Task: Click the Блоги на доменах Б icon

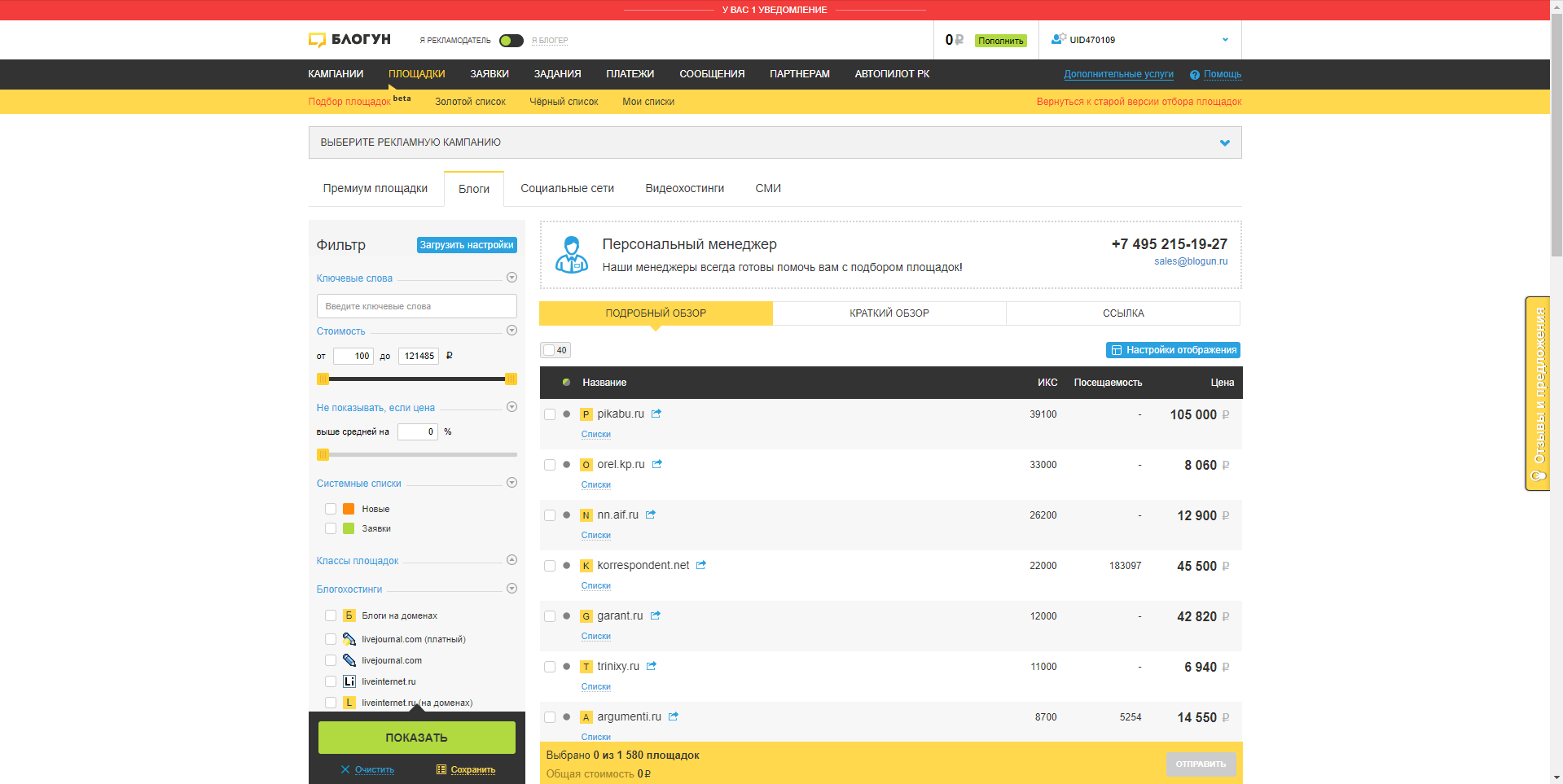Action: (x=349, y=615)
